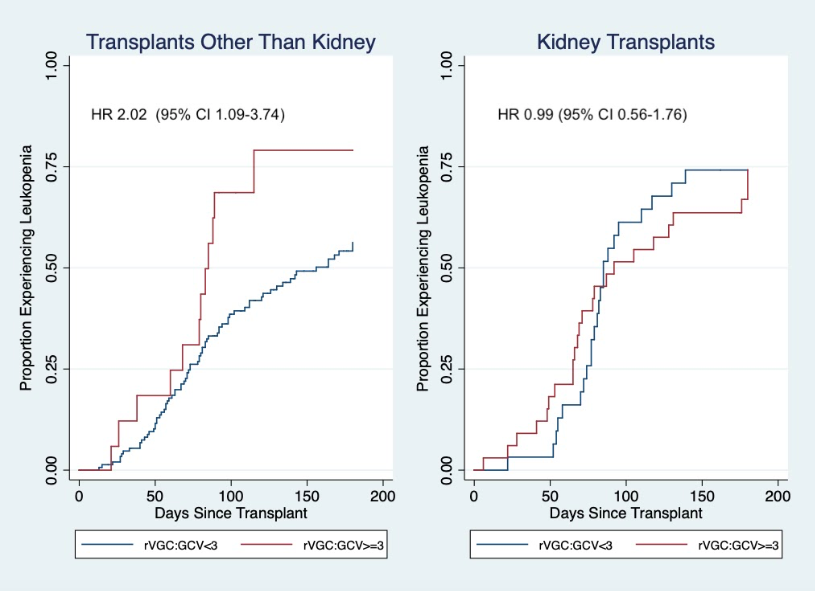The height and width of the screenshot is (591, 815).
Task: Select the HR 2.02 annotation text
Action: (x=188, y=114)
